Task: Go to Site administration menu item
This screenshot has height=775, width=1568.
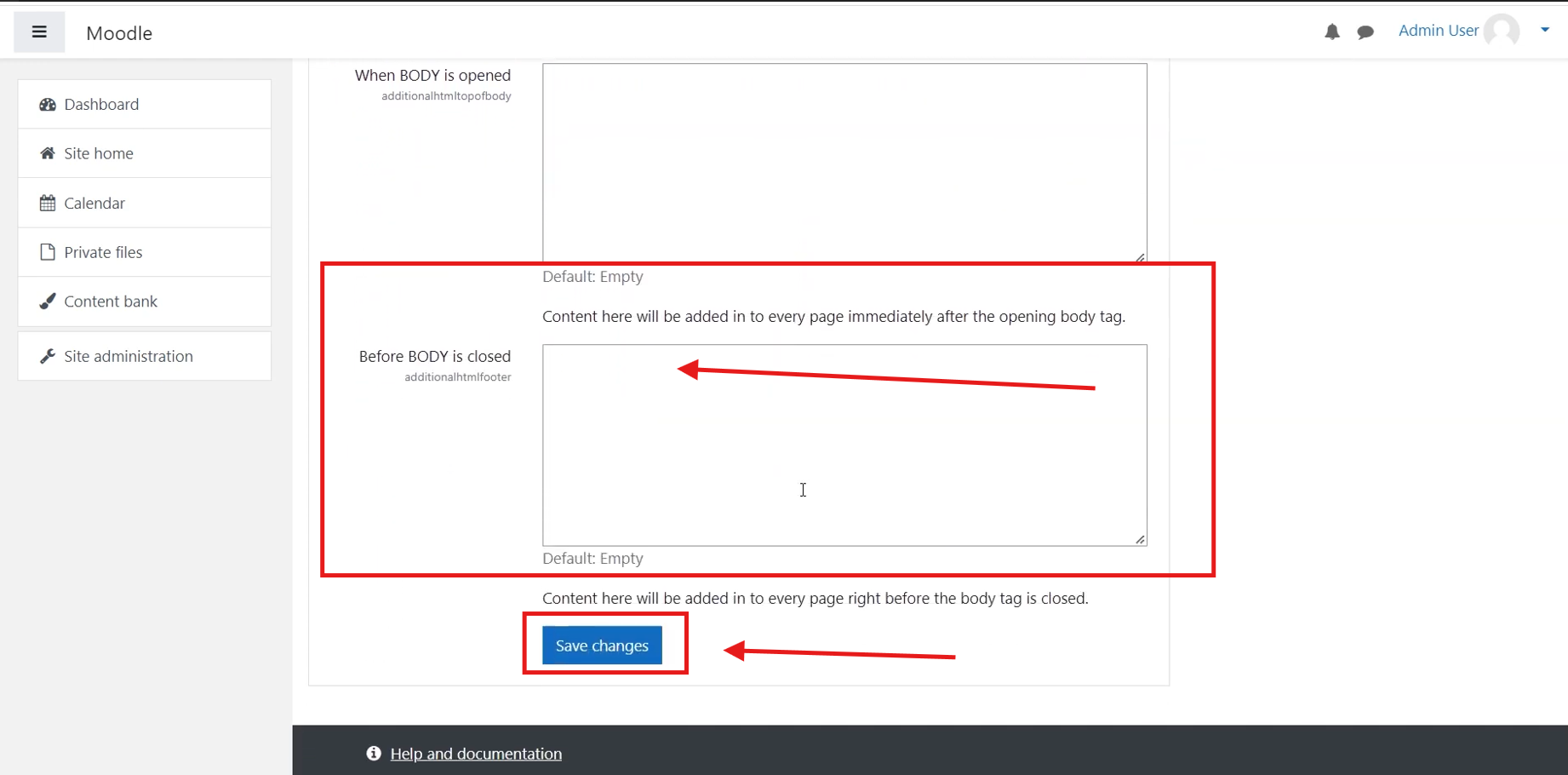Action: click(x=129, y=356)
